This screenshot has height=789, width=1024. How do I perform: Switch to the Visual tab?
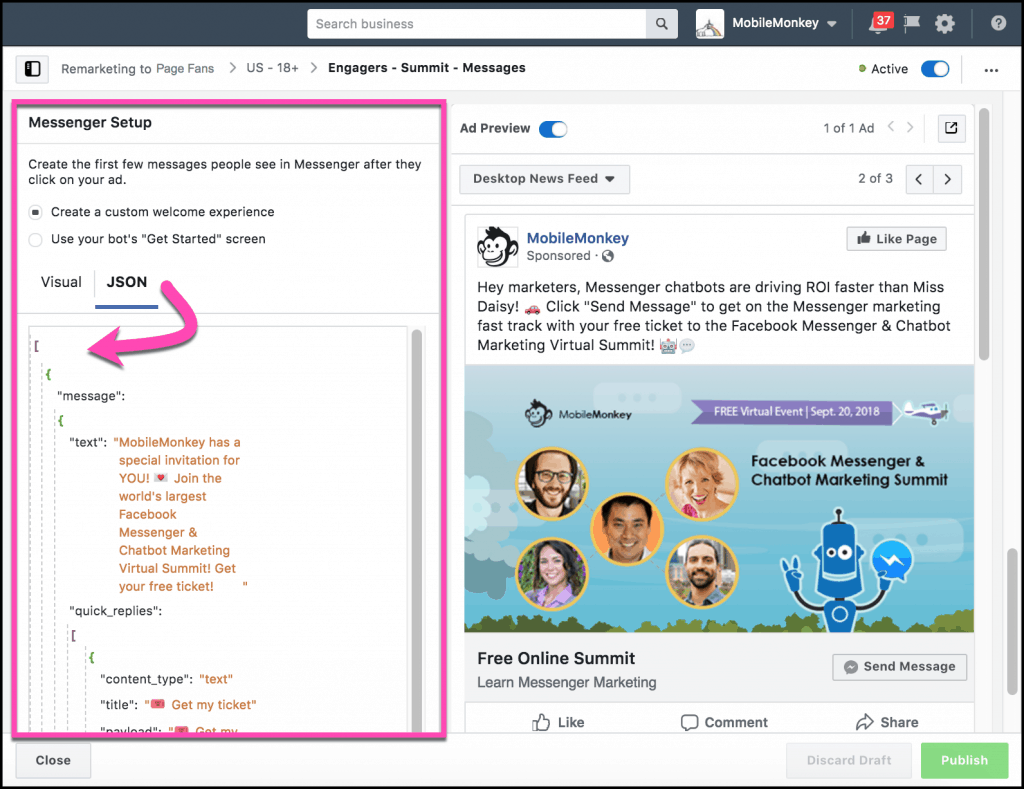(x=60, y=282)
